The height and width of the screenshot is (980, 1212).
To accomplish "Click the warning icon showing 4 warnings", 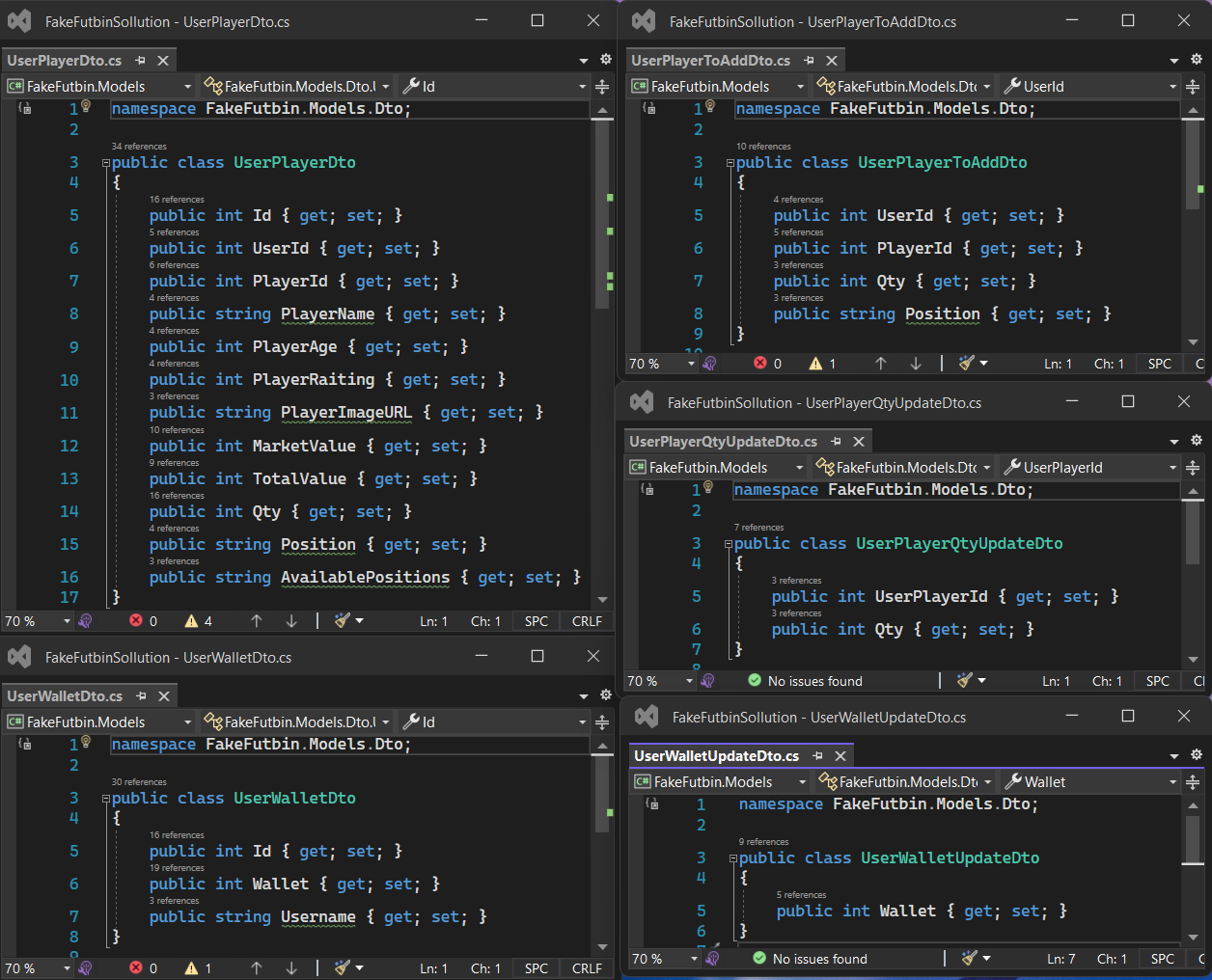I will (191, 620).
